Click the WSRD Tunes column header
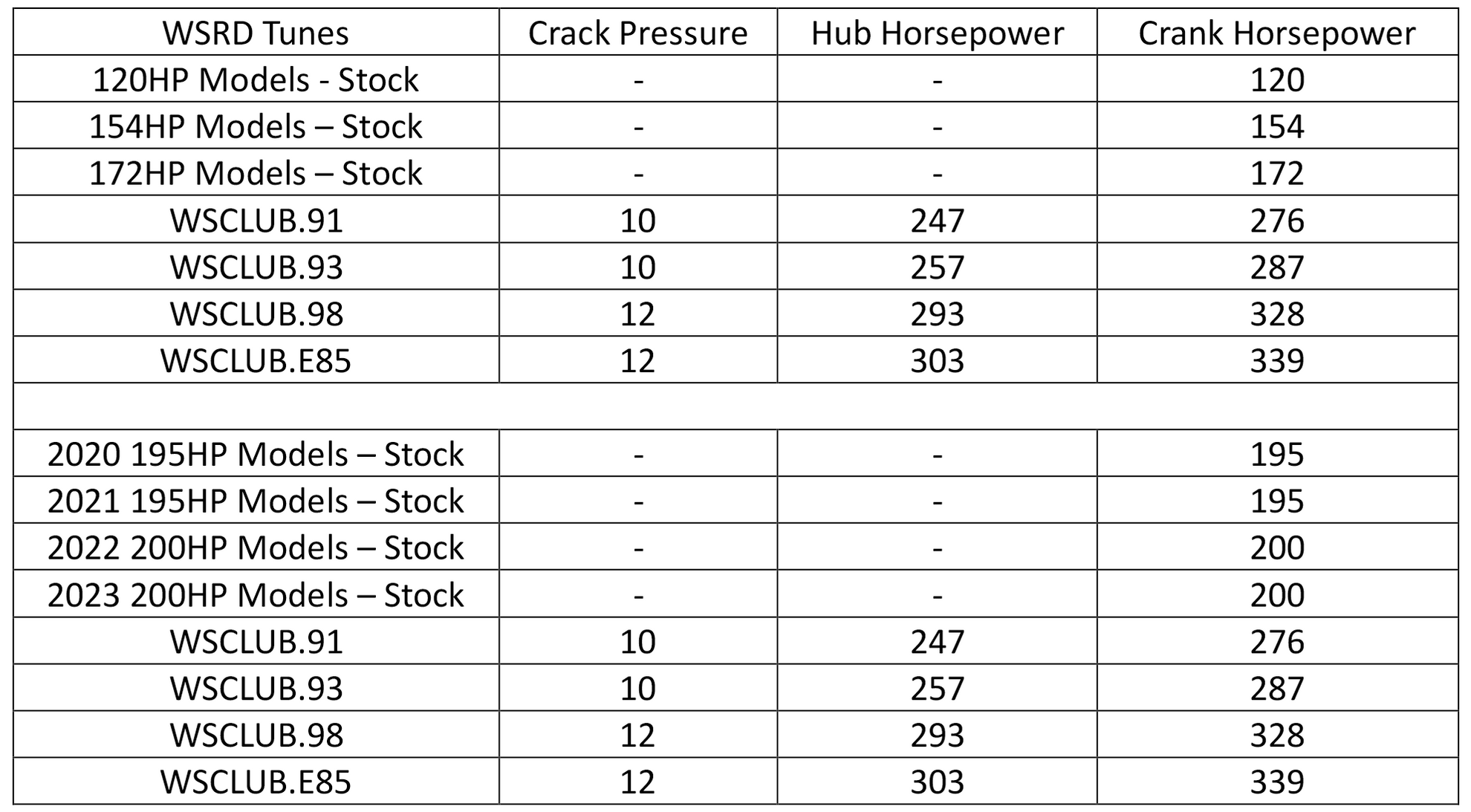1471x812 pixels. [256, 33]
